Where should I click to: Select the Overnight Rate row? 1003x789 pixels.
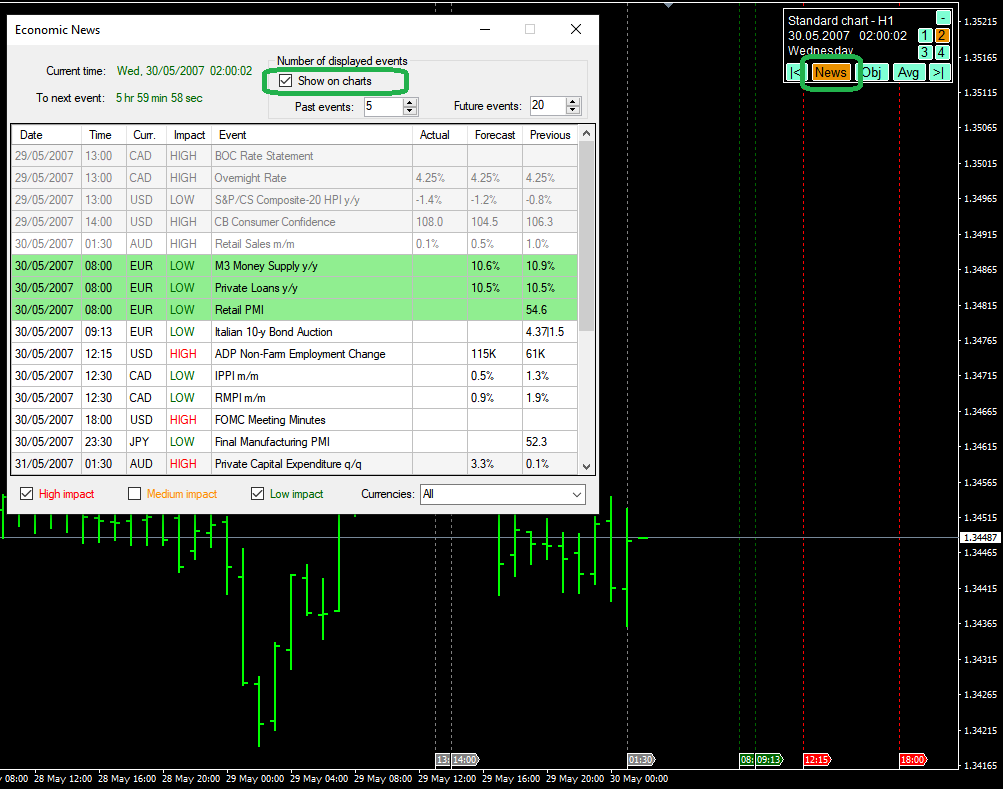click(294, 178)
